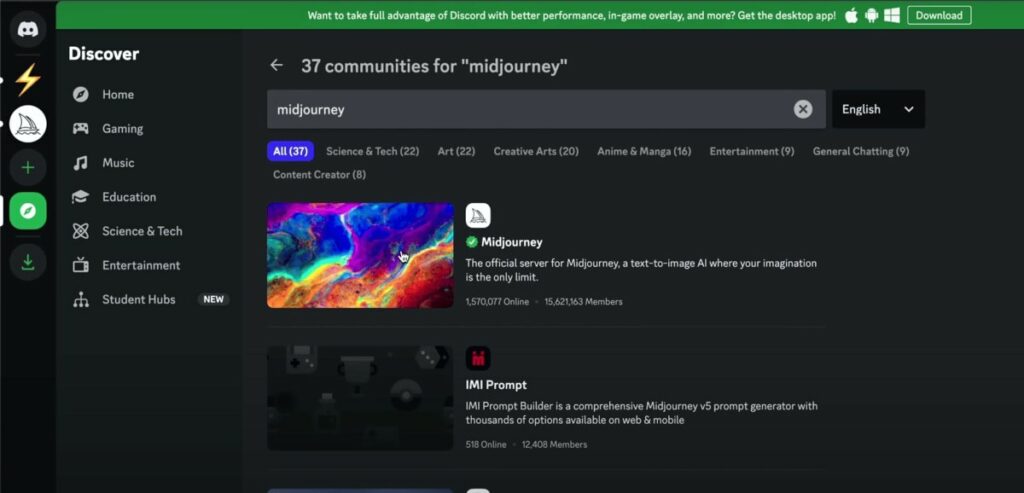Select the green Discover compass icon

pos(28,211)
